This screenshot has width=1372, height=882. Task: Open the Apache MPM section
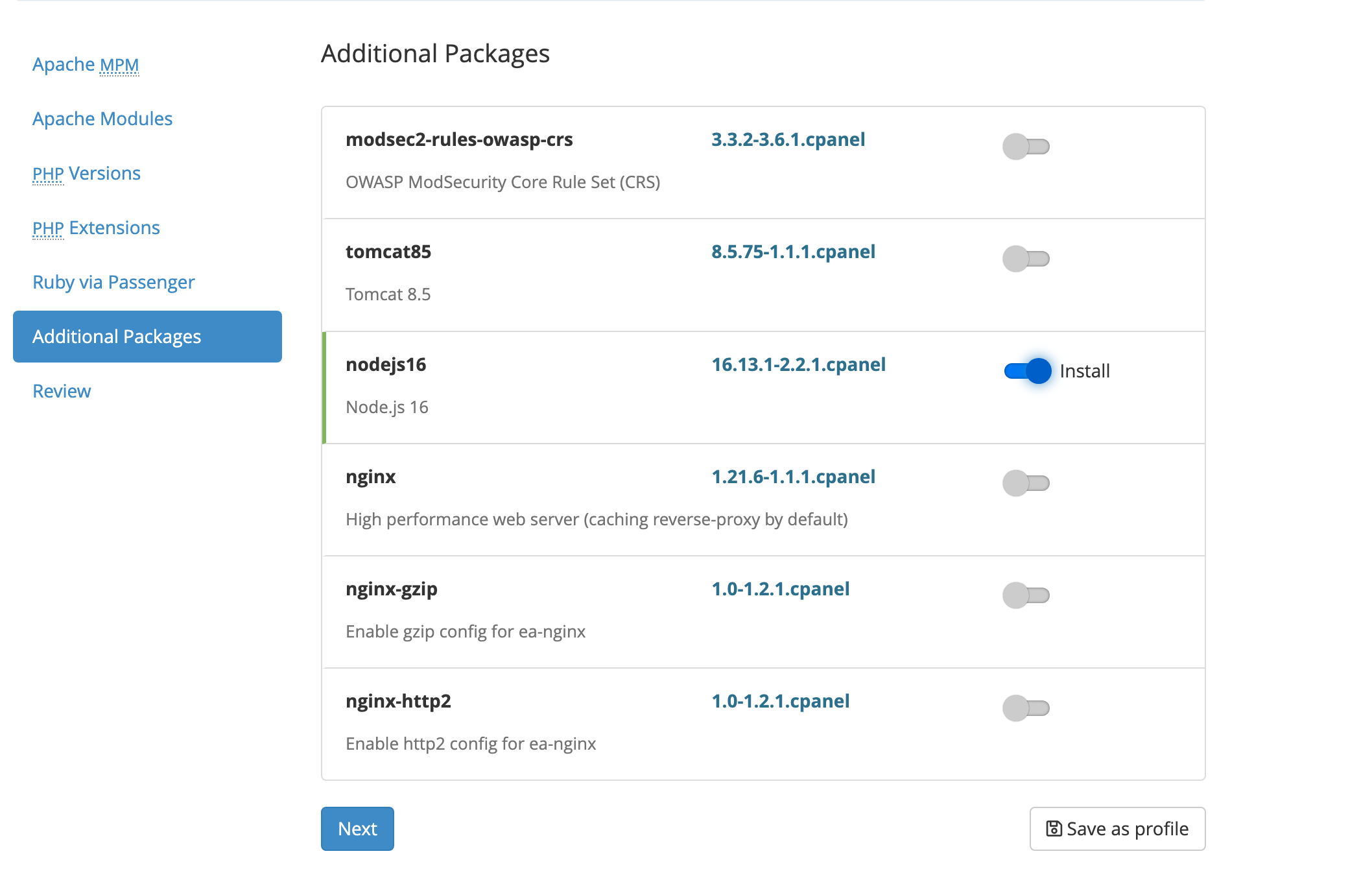tap(86, 65)
